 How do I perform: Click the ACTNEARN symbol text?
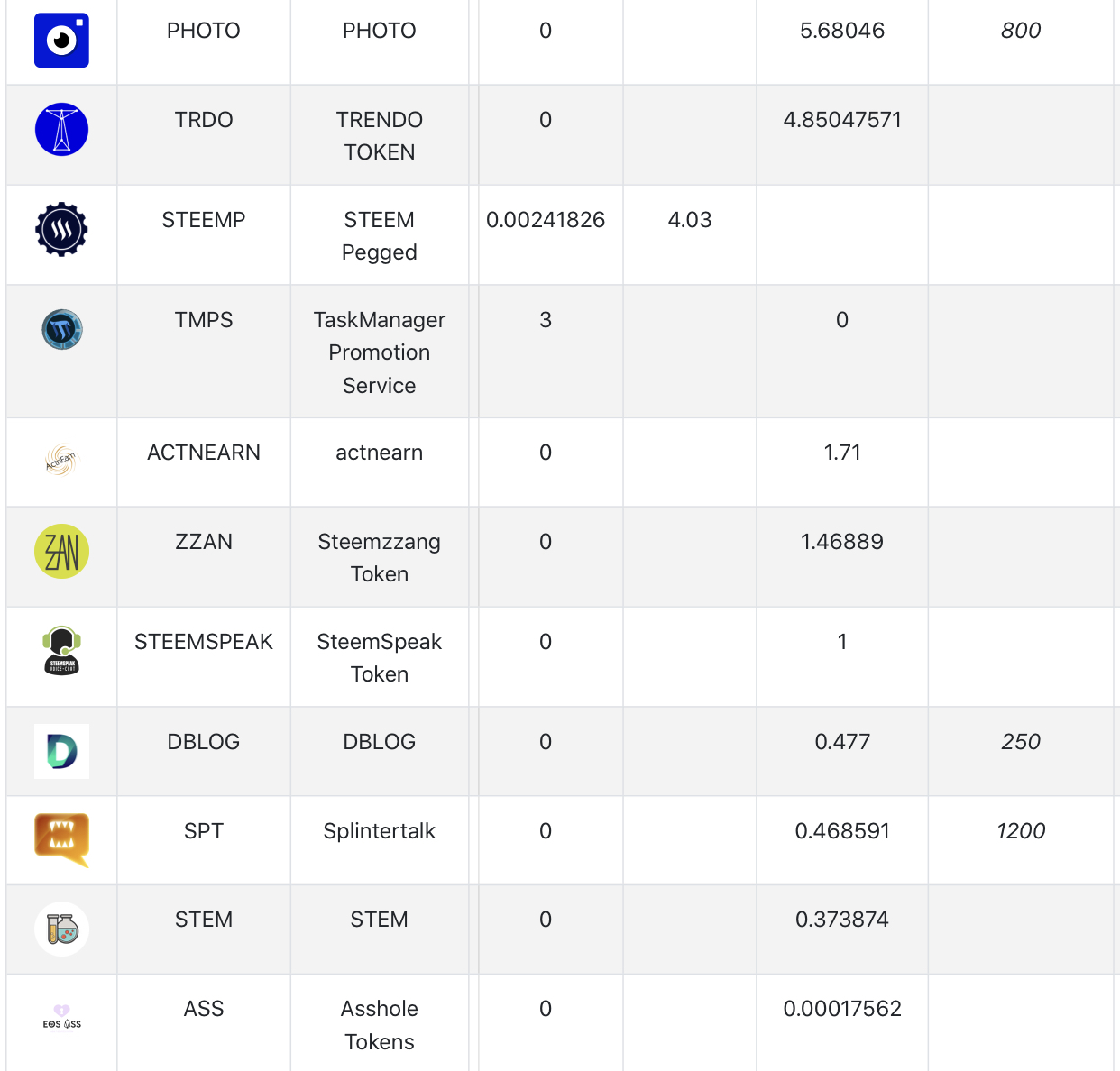[x=204, y=453]
